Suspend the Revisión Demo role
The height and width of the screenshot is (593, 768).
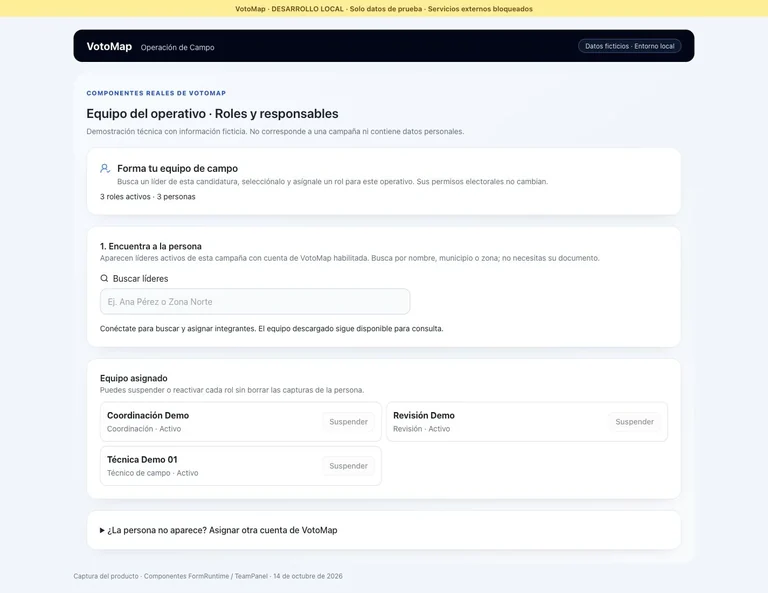click(634, 422)
